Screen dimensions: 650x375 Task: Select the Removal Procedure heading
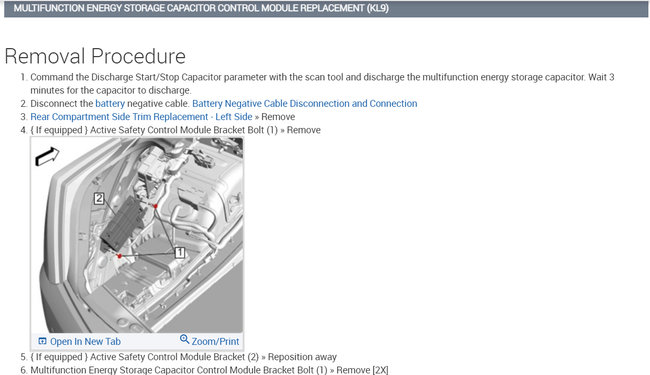click(x=95, y=56)
